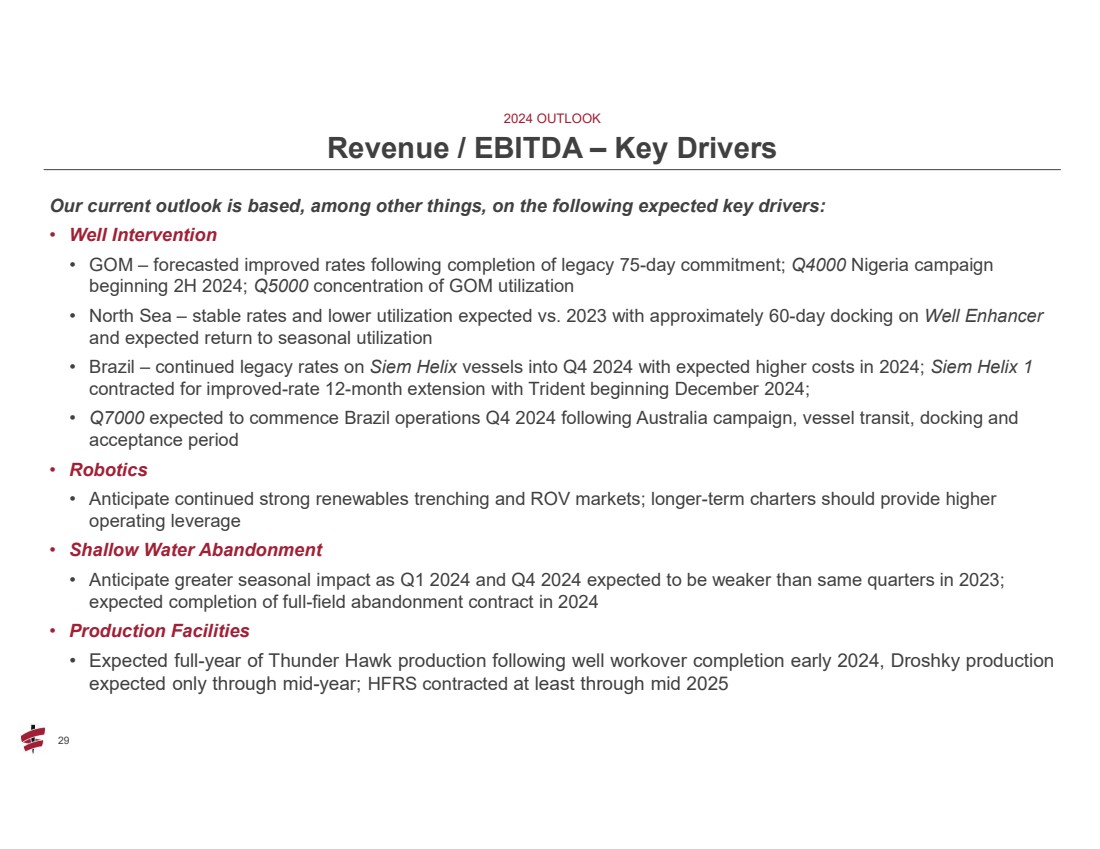Click the "Revenue / EBITDA – Key Drivers" title

point(551,149)
